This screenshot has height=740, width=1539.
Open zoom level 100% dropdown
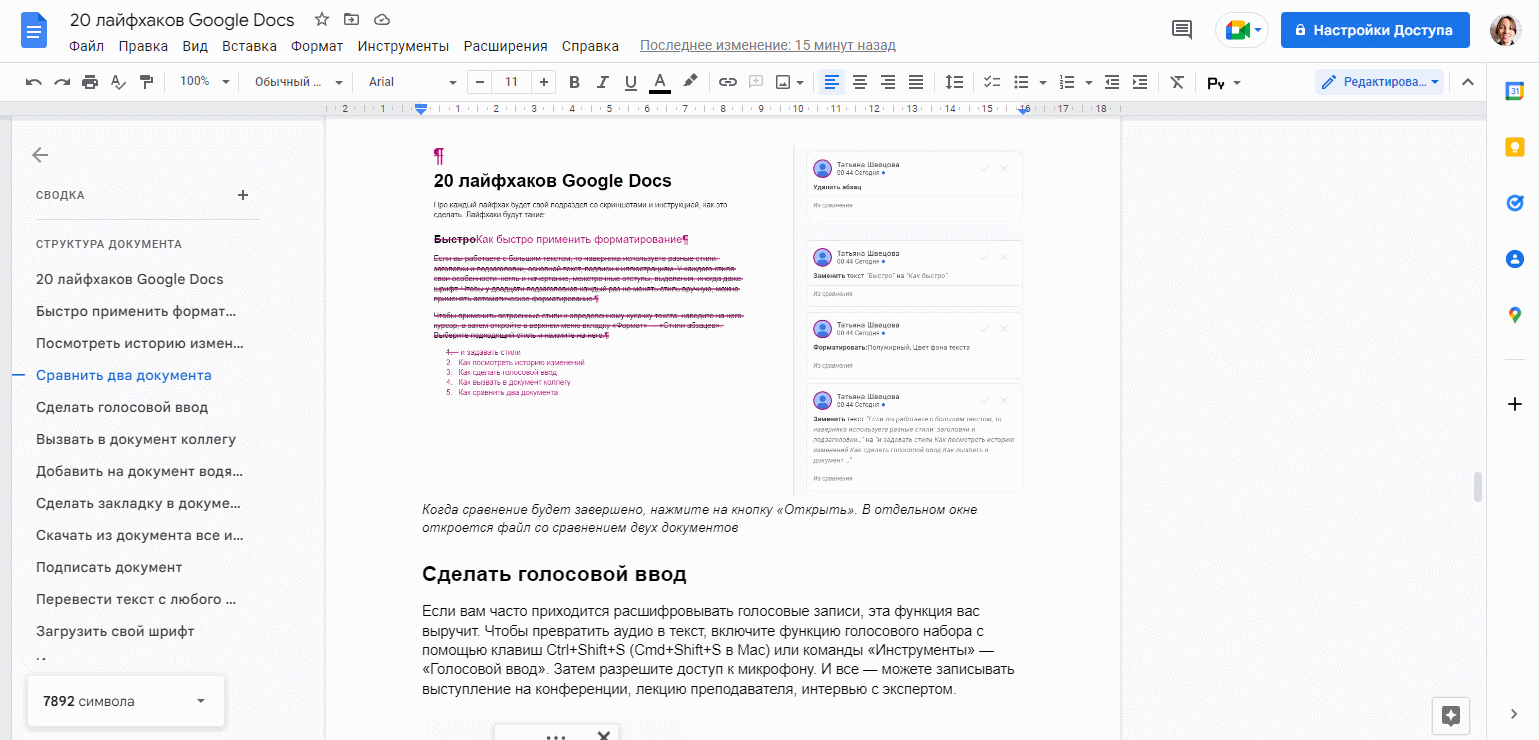coord(204,82)
